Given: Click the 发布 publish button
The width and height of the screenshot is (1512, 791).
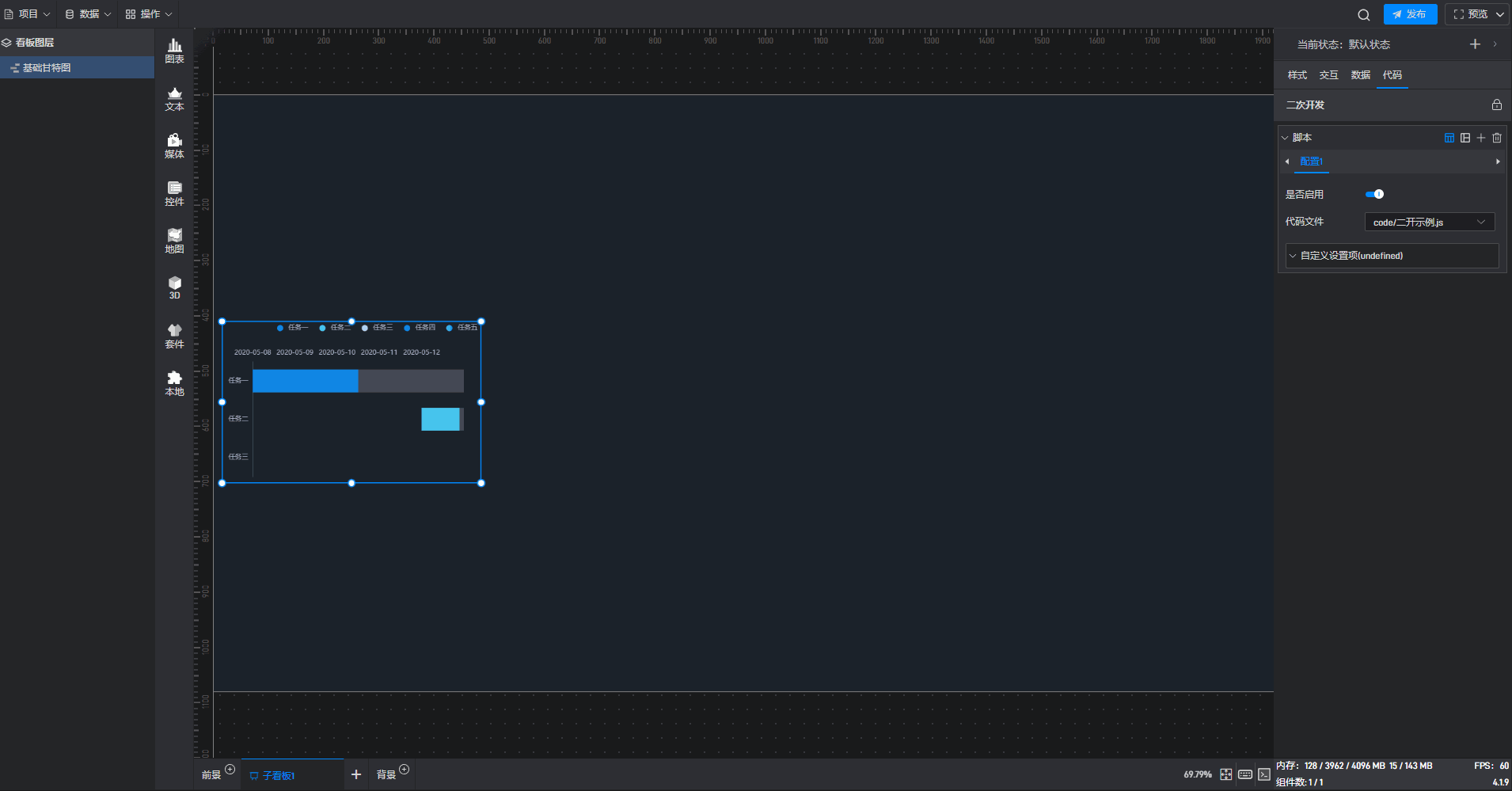Looking at the screenshot, I should pos(1410,14).
